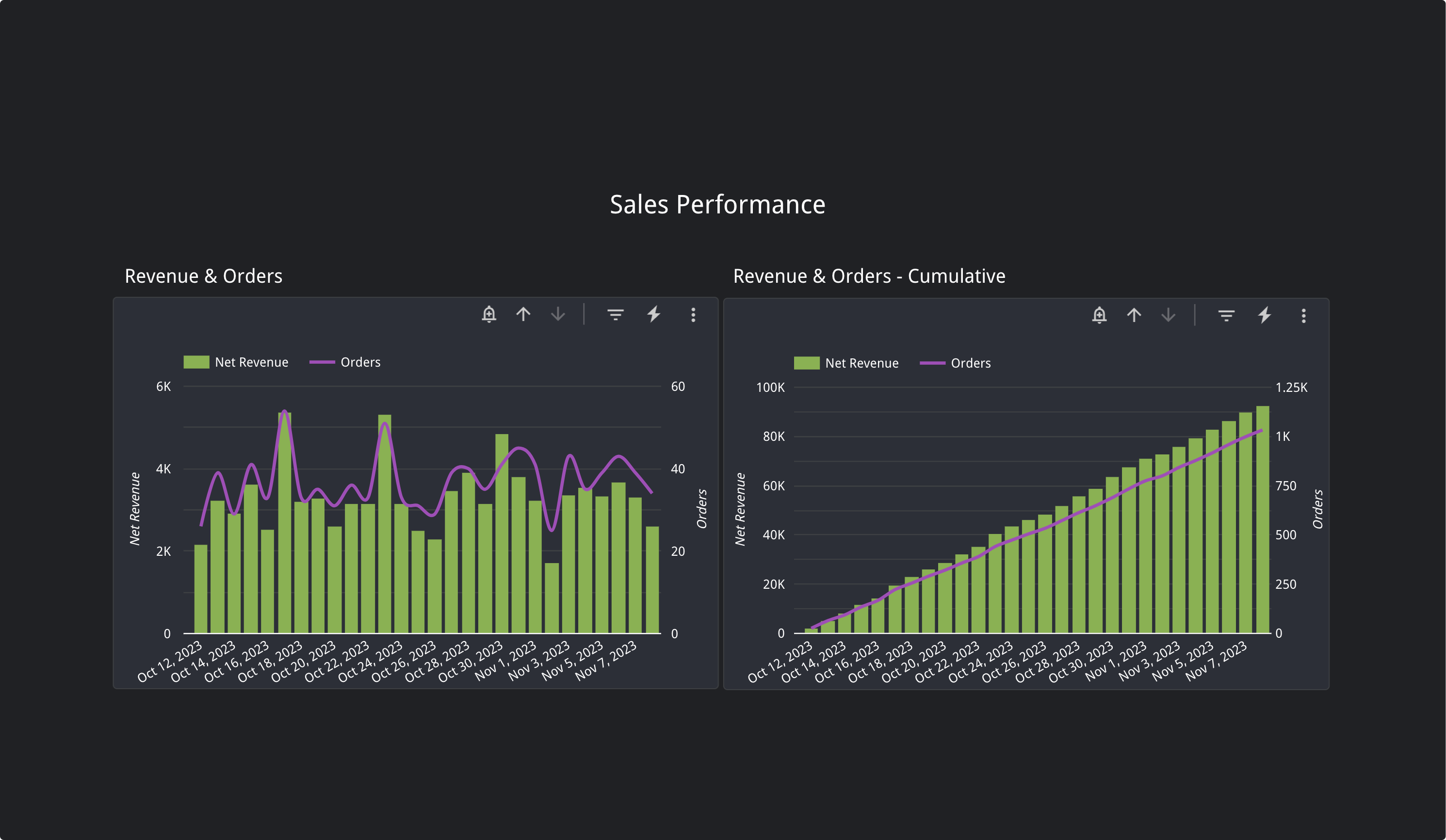The width and height of the screenshot is (1446, 840).
Task: Drill down in the Revenue & Orders chart
Action: tap(558, 314)
